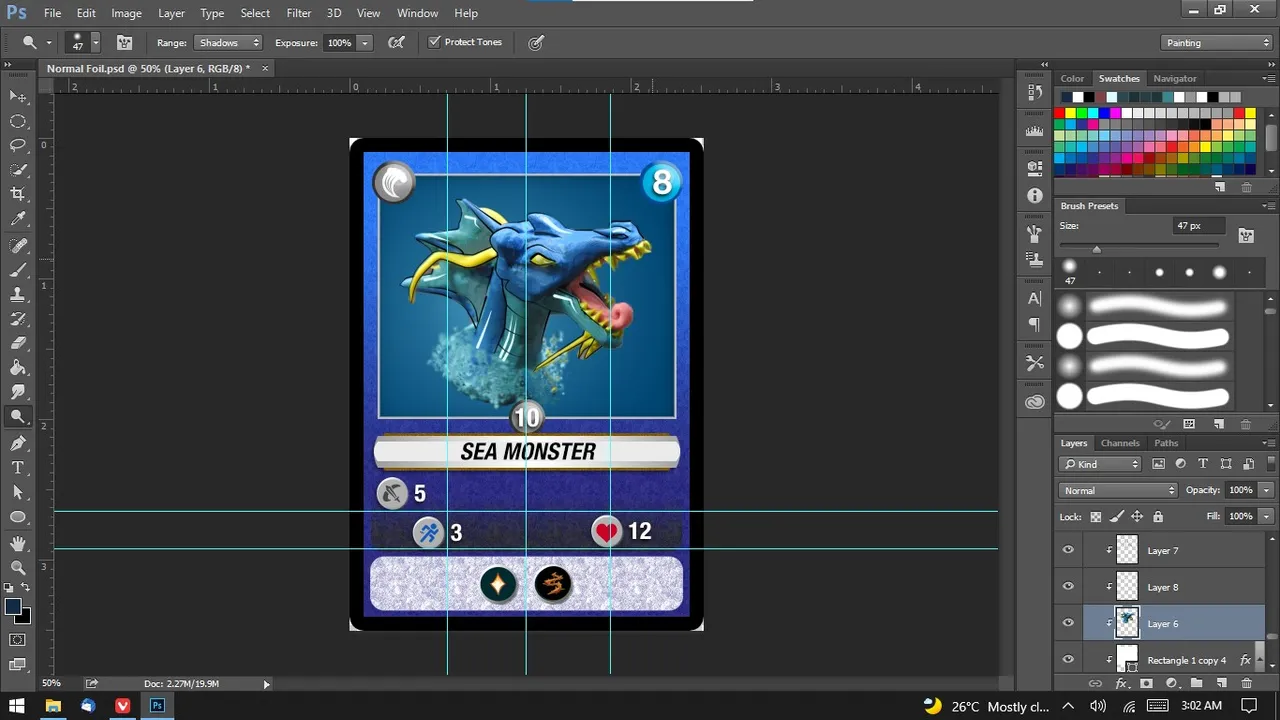Select the Horizontal Type tool
The height and width of the screenshot is (720, 1280).
click(18, 468)
